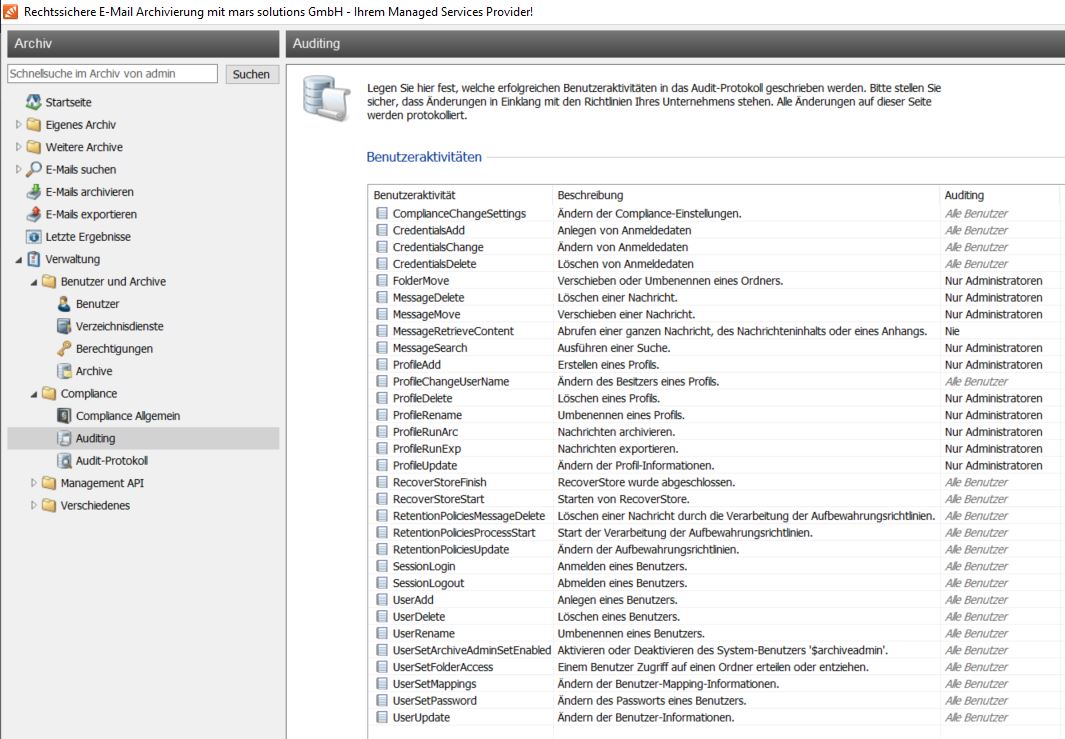This screenshot has width=1065, height=739.
Task: Click the E-Mails suchen magnifier icon
Action: (33, 169)
